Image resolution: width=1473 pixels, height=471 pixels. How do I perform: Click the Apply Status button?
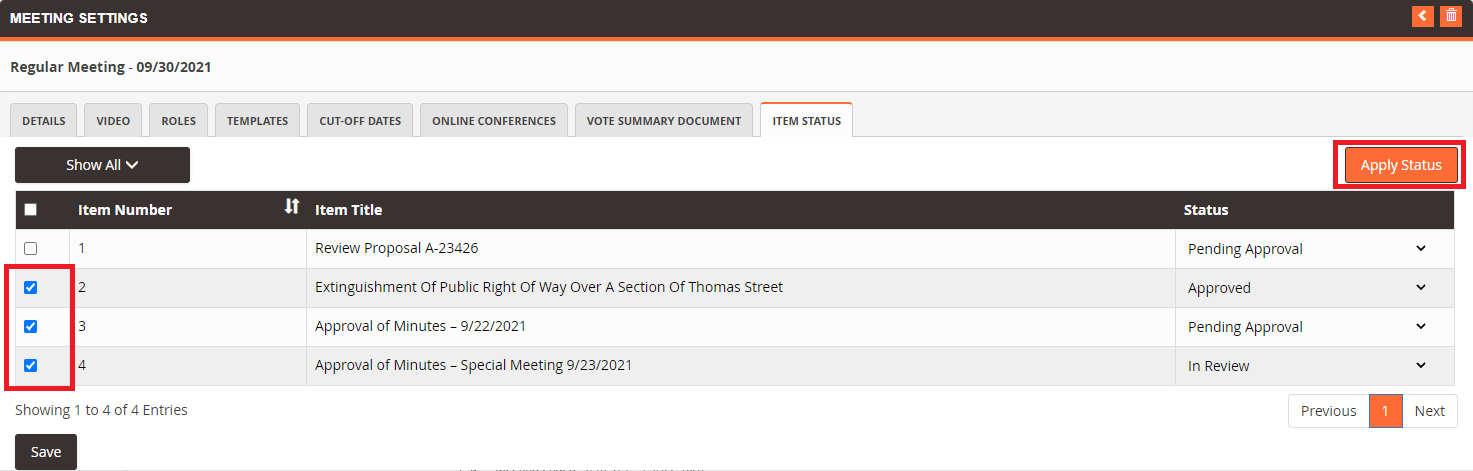click(1401, 165)
